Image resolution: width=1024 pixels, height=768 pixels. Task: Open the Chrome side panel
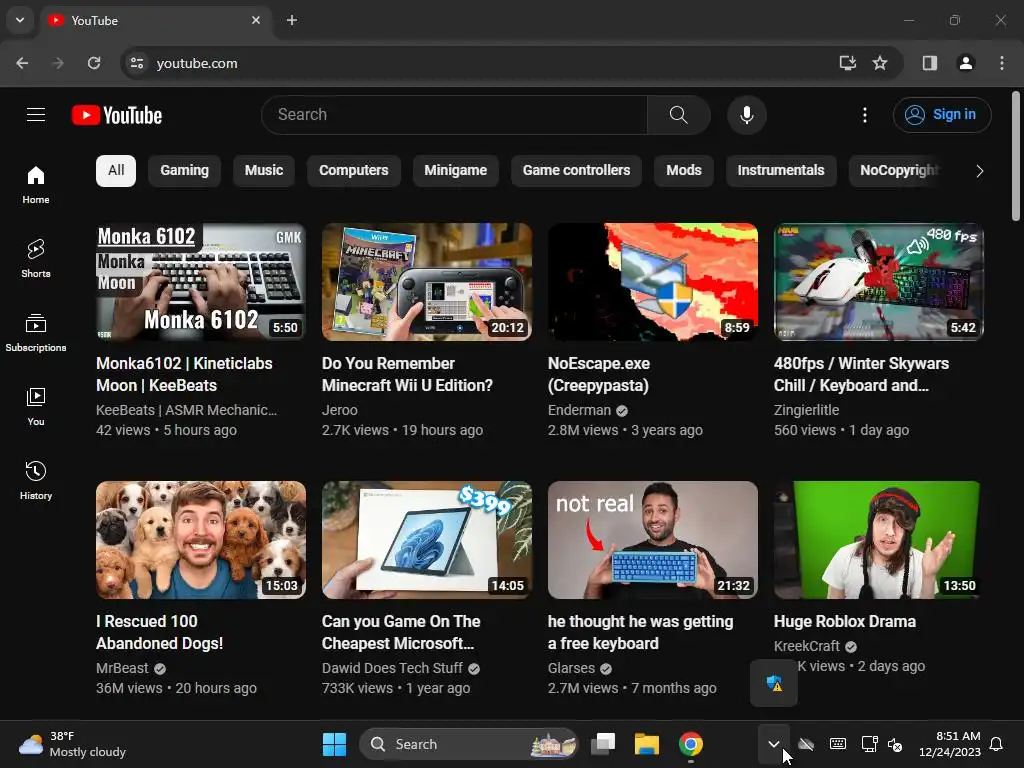point(930,63)
